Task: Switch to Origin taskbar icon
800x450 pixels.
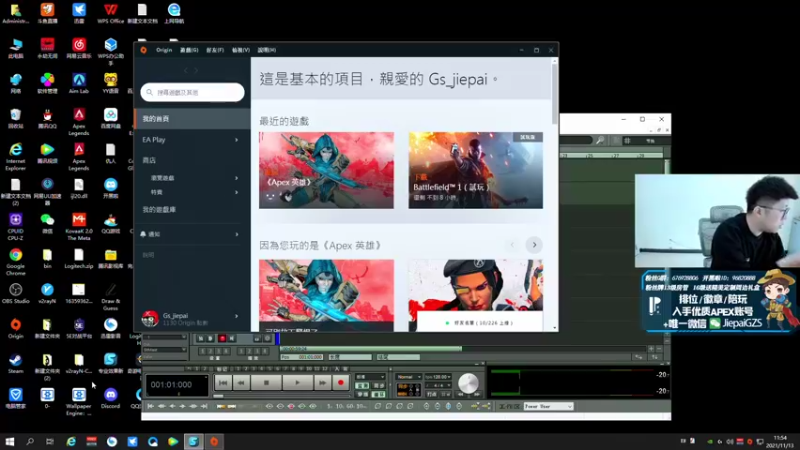Action: point(214,441)
